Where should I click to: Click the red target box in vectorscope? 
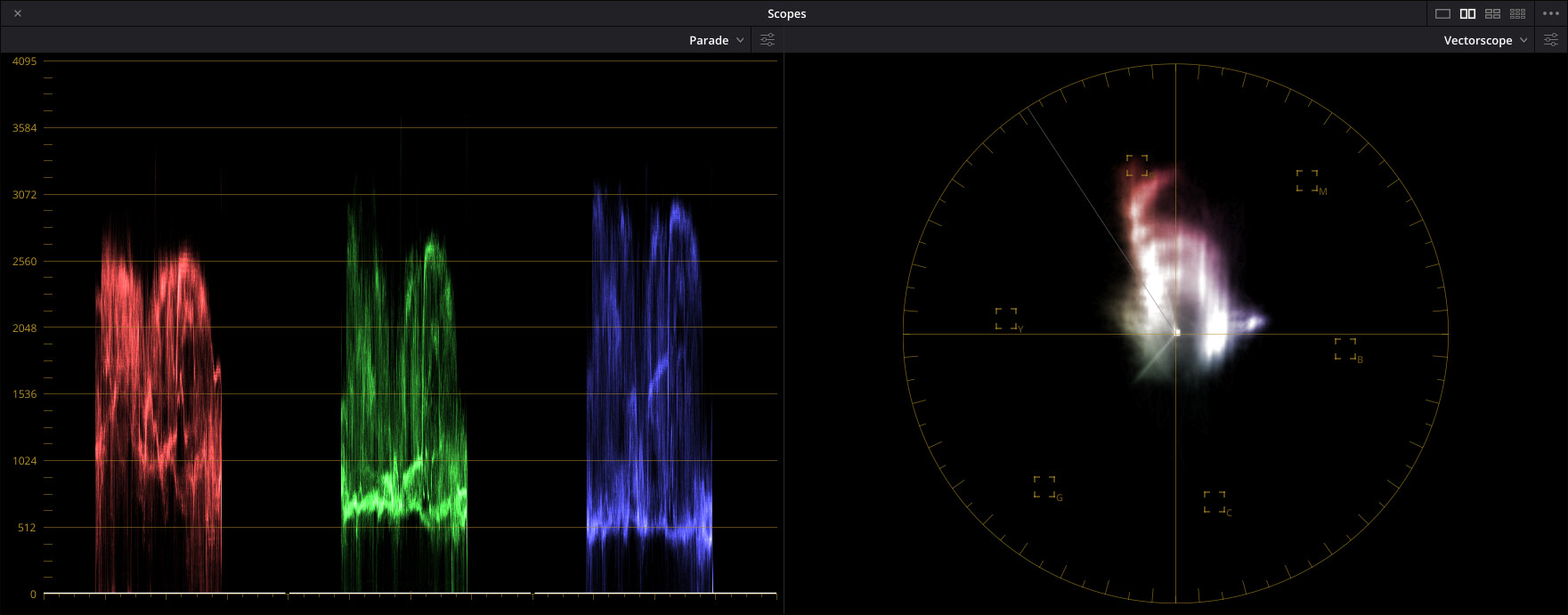(x=1137, y=166)
